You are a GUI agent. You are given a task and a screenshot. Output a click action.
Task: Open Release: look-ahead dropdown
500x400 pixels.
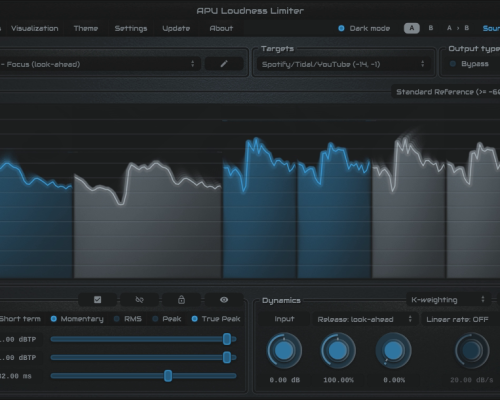click(365, 319)
